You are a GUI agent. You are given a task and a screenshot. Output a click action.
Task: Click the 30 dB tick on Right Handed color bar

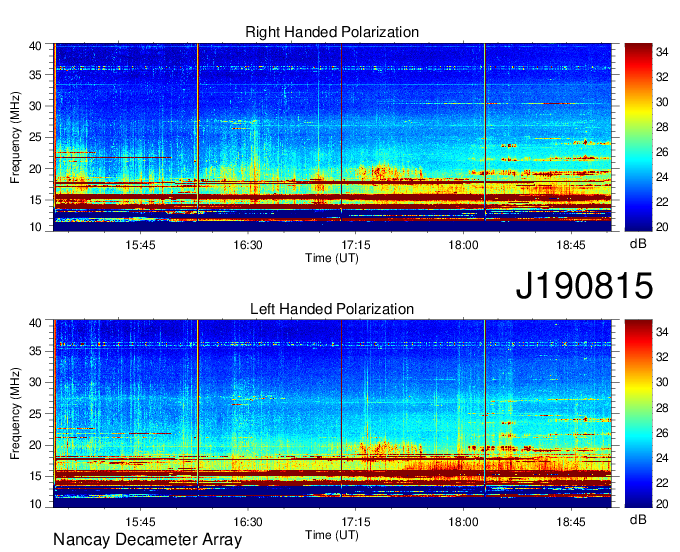662,102
